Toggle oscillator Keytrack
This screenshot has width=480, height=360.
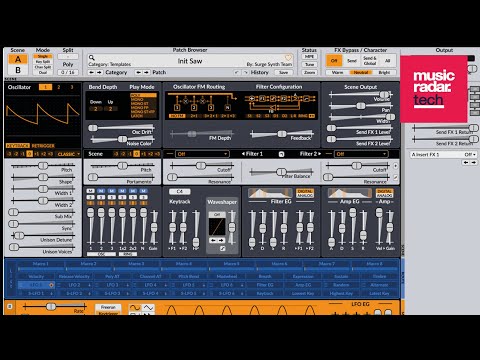pos(18,146)
